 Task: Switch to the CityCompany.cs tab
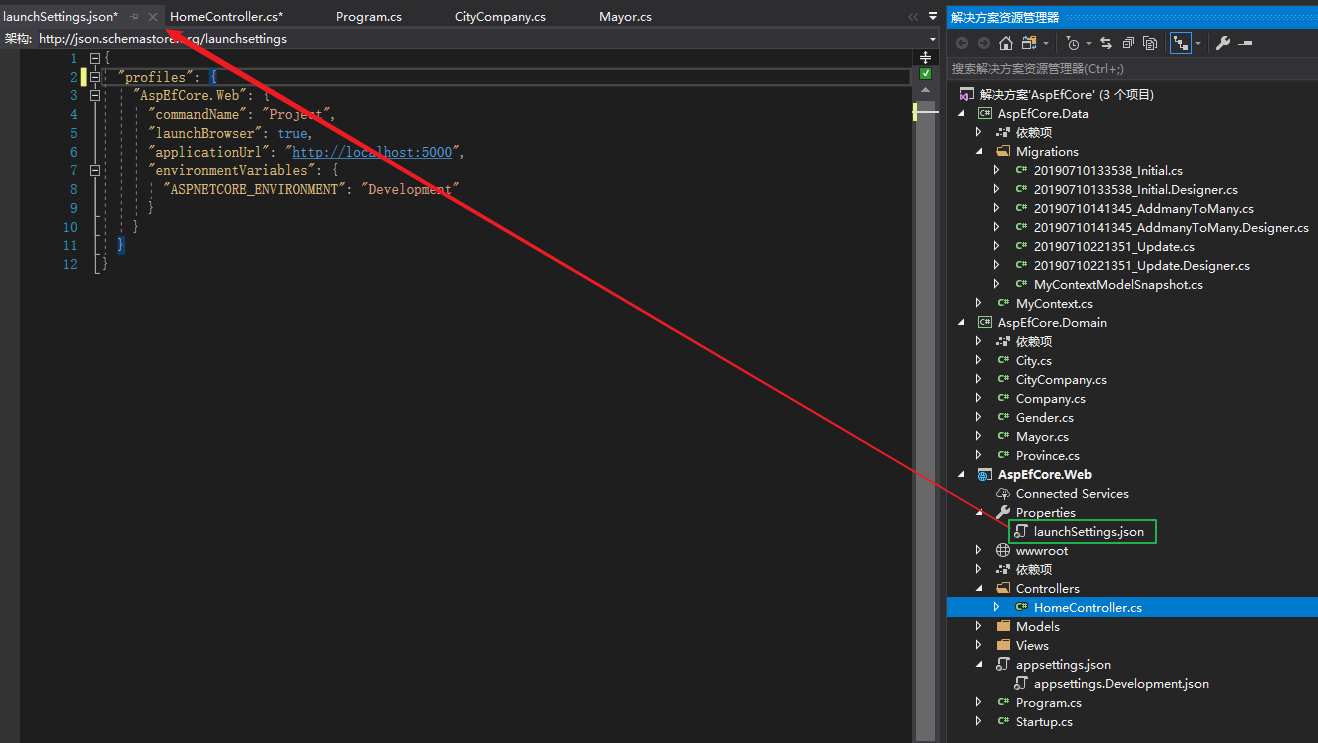500,17
